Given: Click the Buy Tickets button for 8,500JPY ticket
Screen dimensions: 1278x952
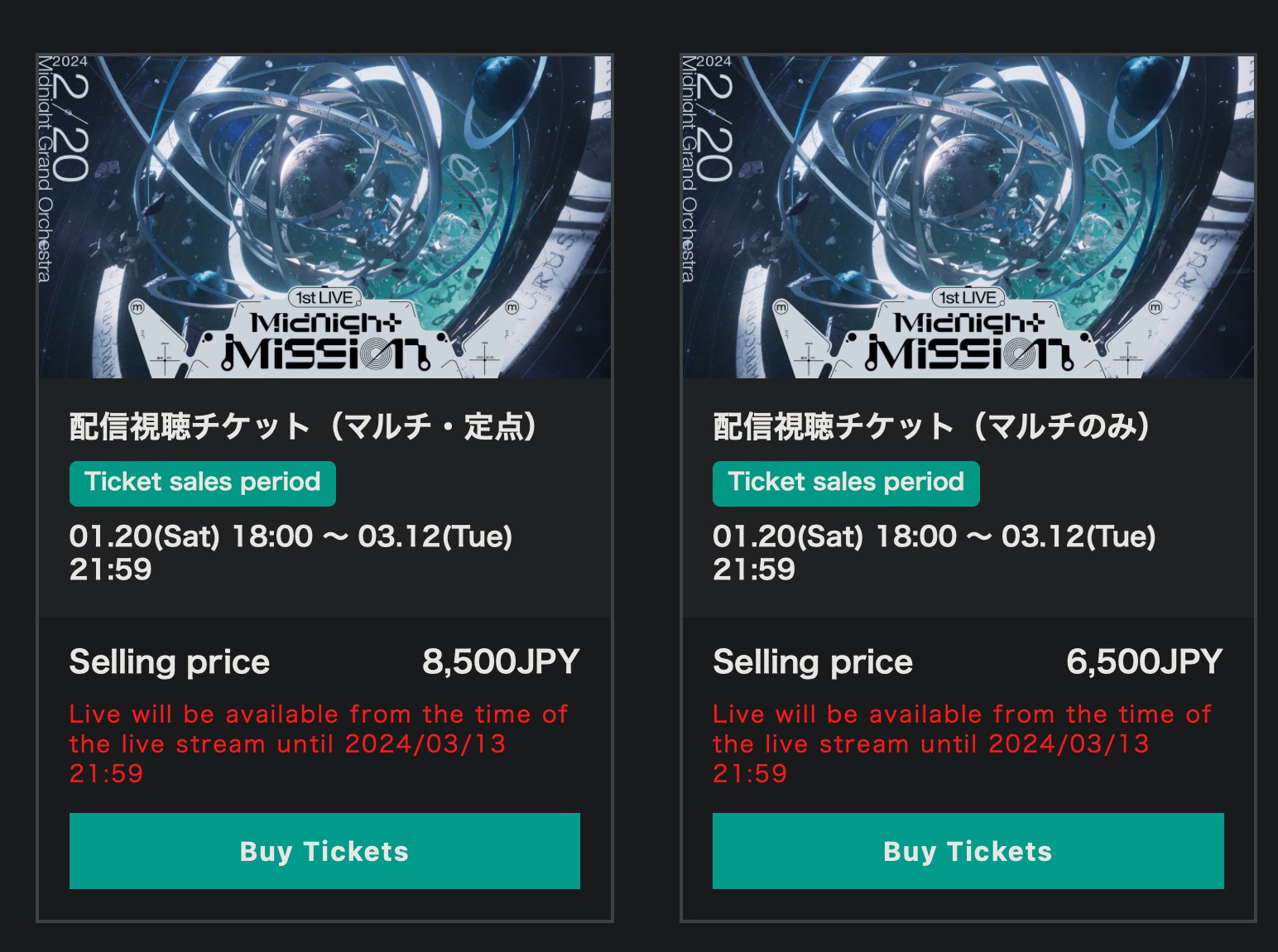Looking at the screenshot, I should click(324, 851).
